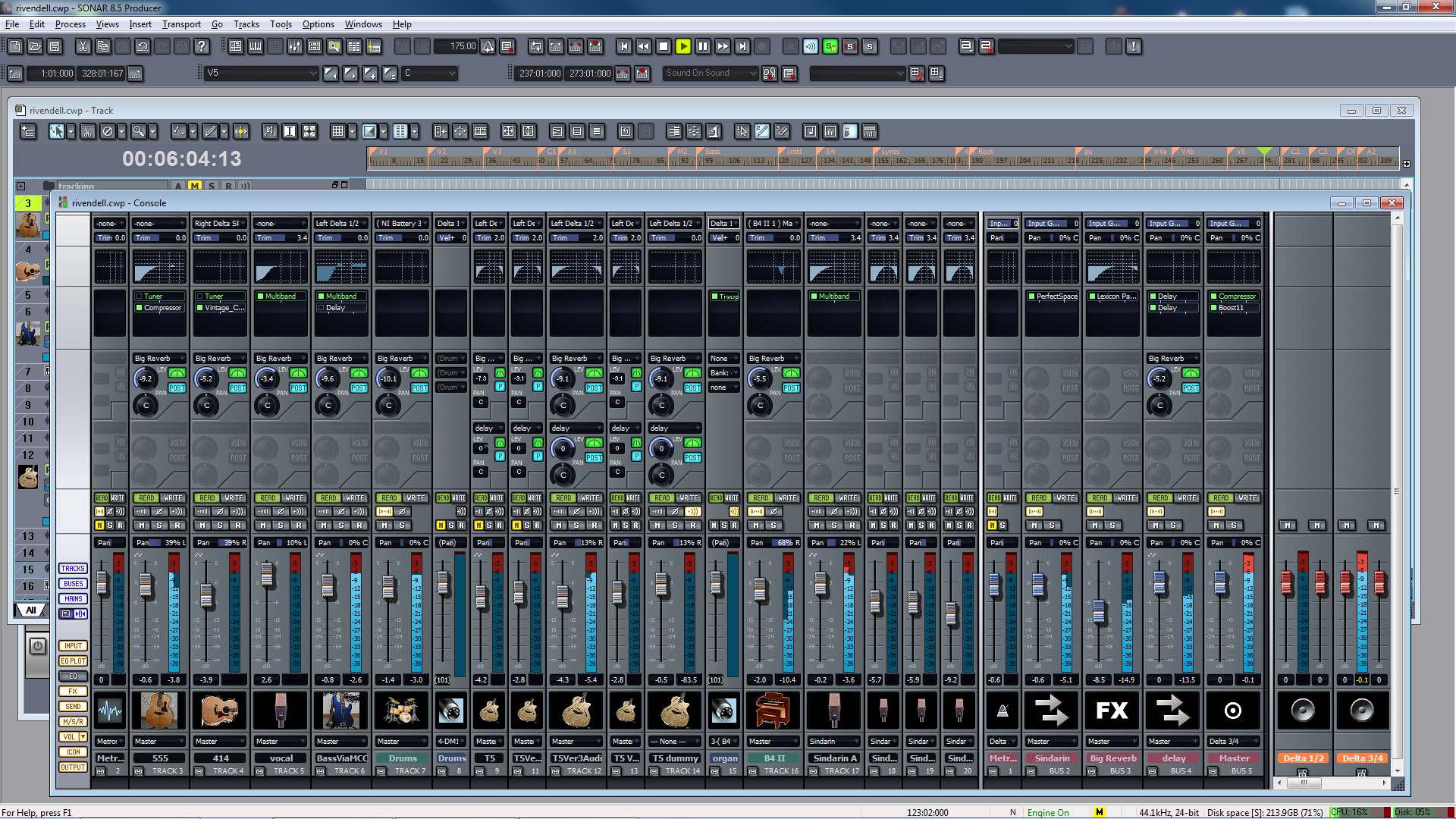Click the FX icon on Big Reverb bus

click(1112, 711)
